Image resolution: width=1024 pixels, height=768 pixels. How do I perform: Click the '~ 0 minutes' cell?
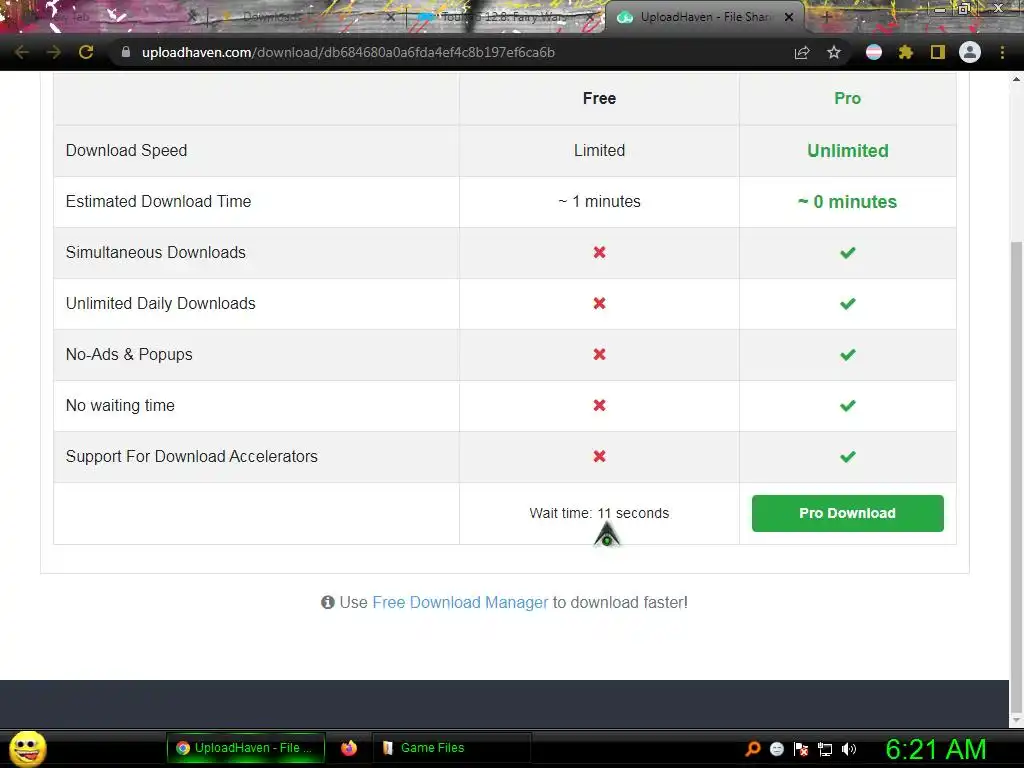[847, 202]
